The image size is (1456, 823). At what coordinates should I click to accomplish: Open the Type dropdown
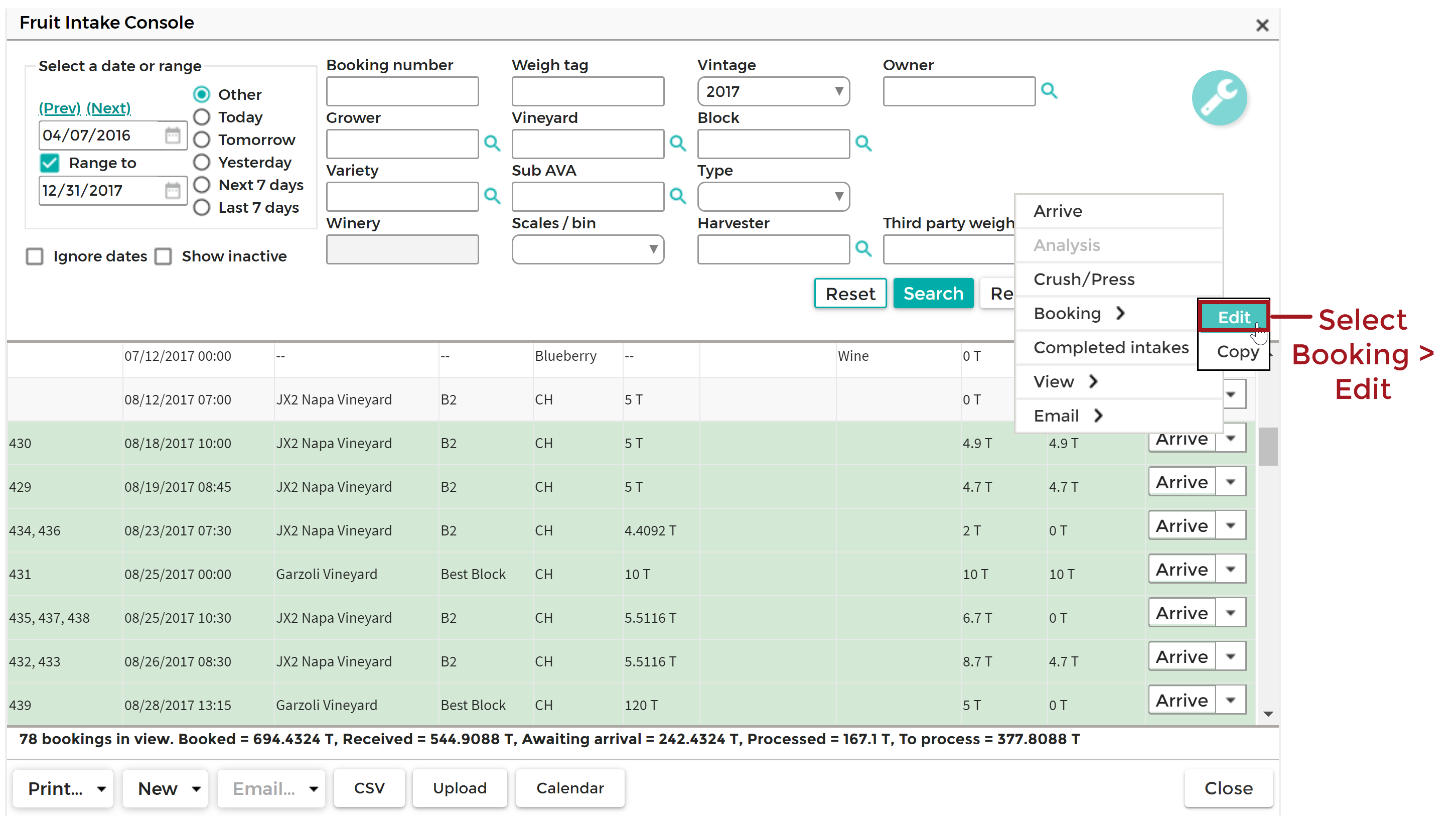click(773, 196)
